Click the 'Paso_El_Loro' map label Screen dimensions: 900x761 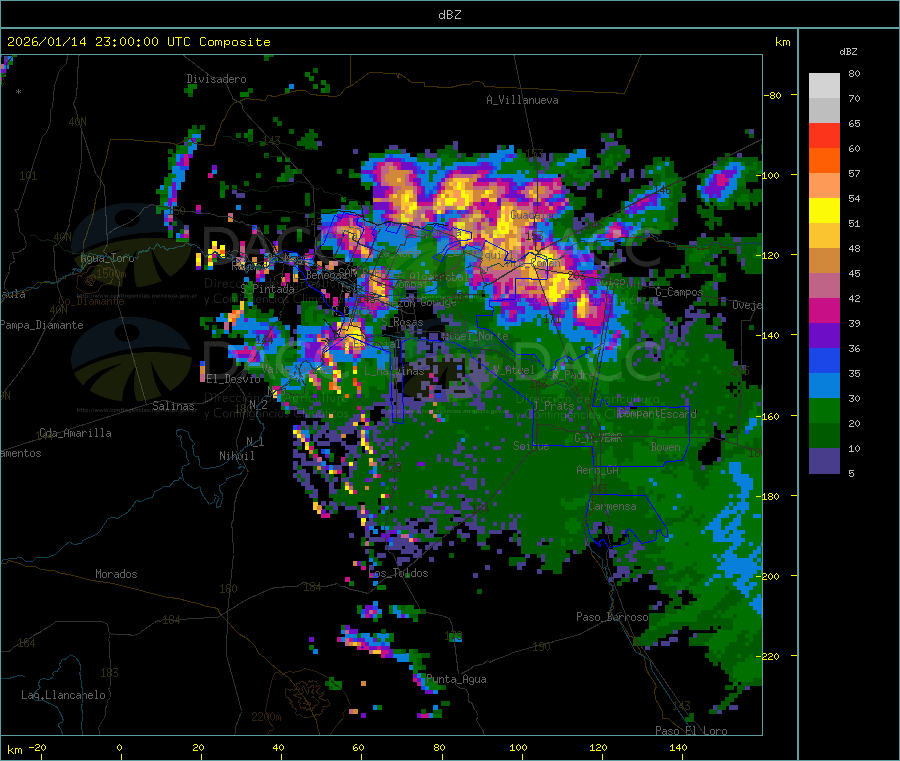click(x=692, y=731)
